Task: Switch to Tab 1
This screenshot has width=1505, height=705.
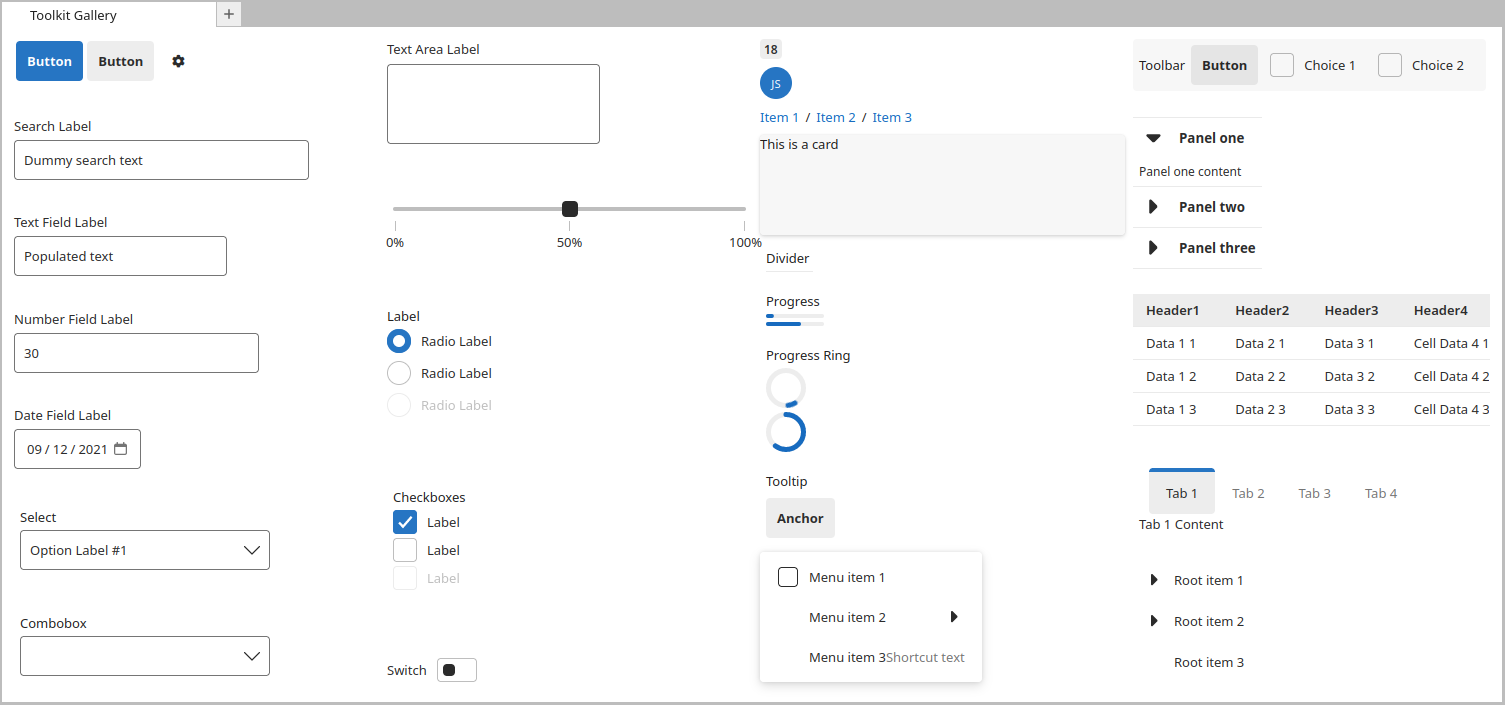Action: [x=1182, y=493]
